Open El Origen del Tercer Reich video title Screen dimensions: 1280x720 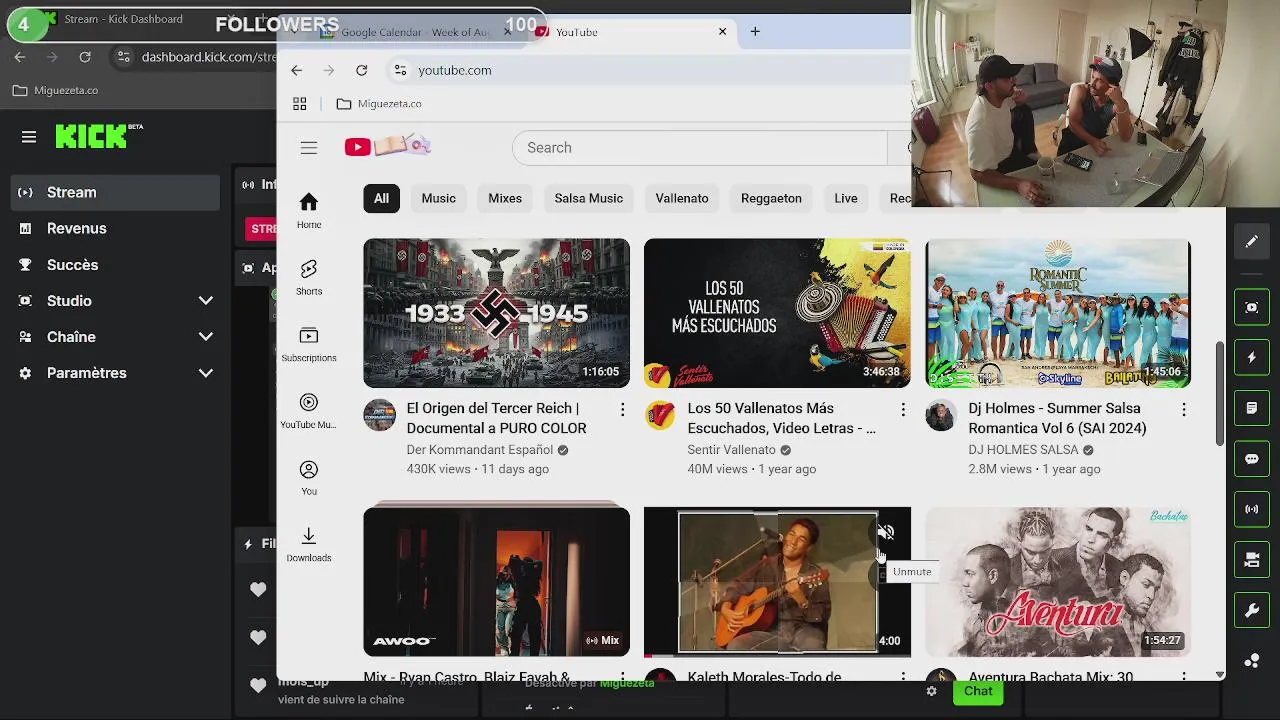(x=497, y=418)
